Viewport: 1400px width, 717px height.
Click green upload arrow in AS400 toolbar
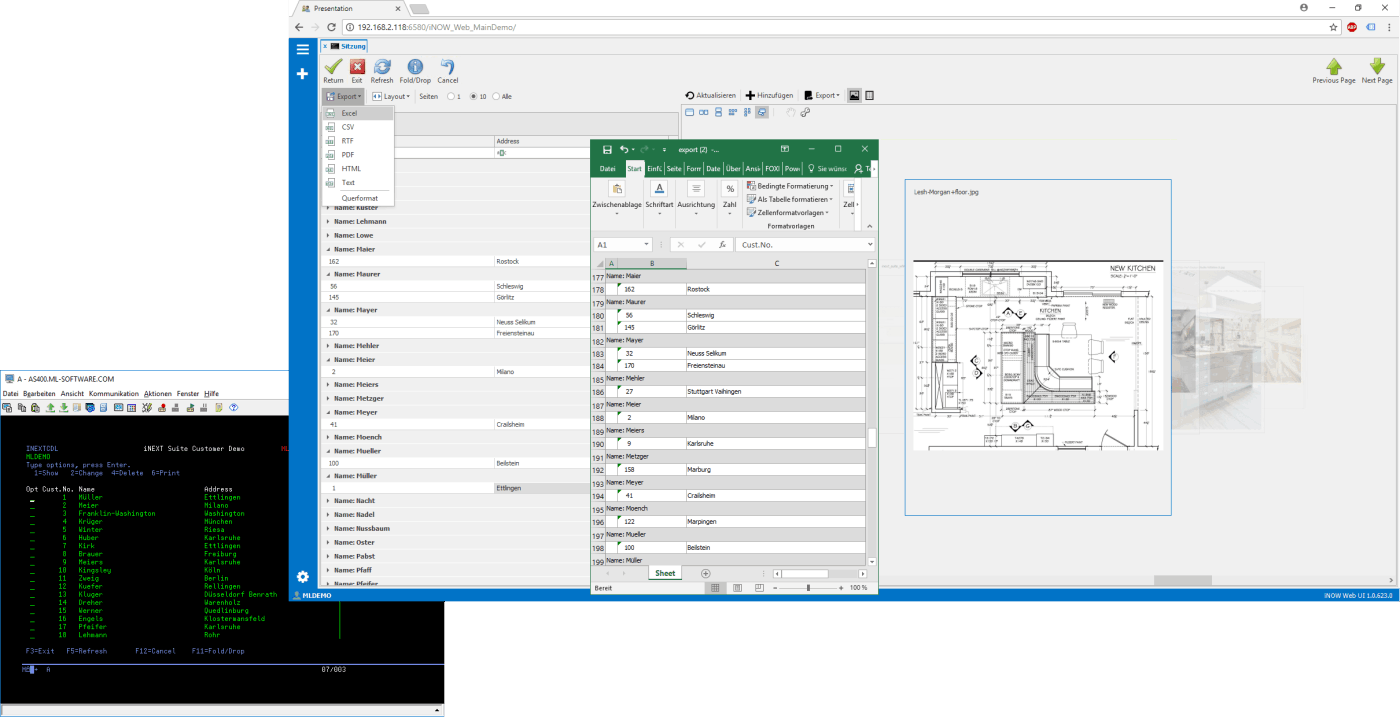(50, 408)
